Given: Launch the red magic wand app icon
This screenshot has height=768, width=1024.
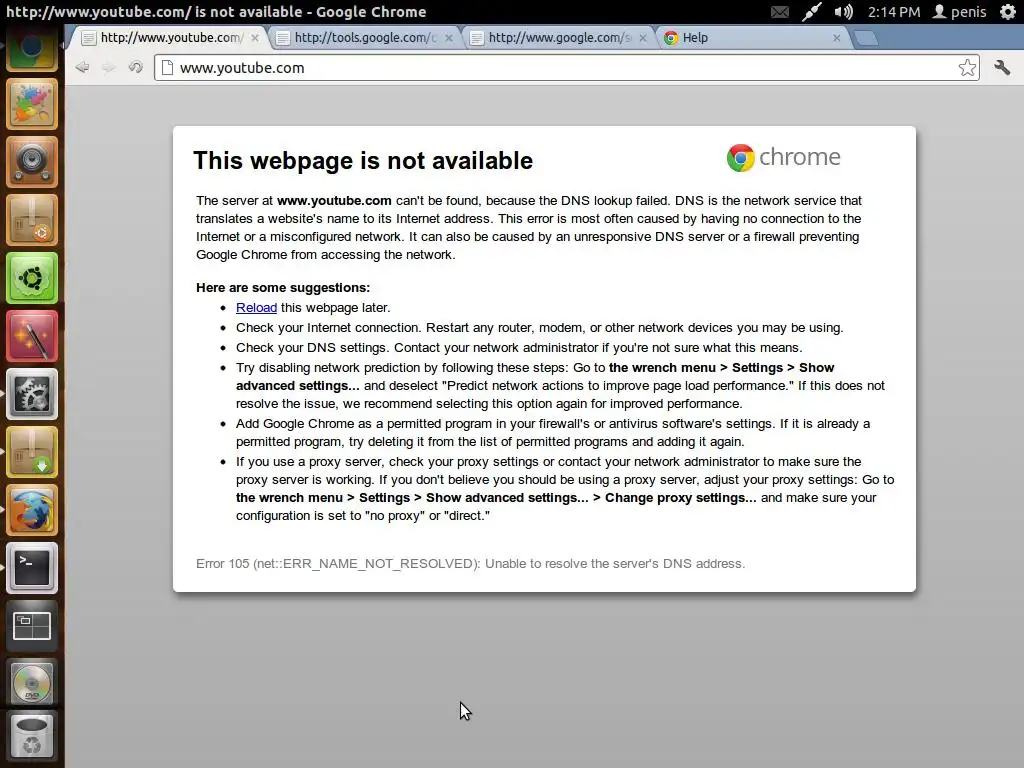Looking at the screenshot, I should 32,336.
